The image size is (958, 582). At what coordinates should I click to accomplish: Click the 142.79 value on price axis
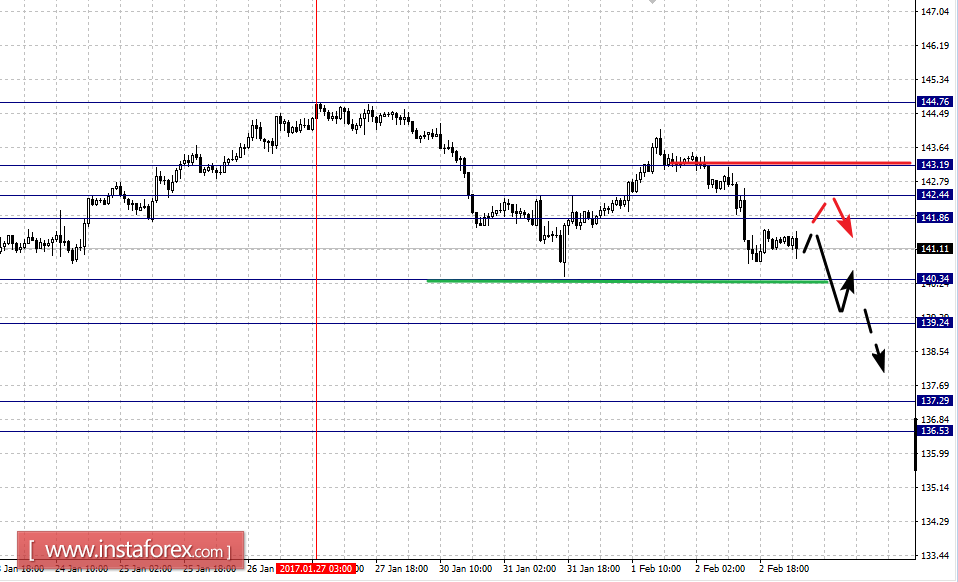(x=935, y=181)
